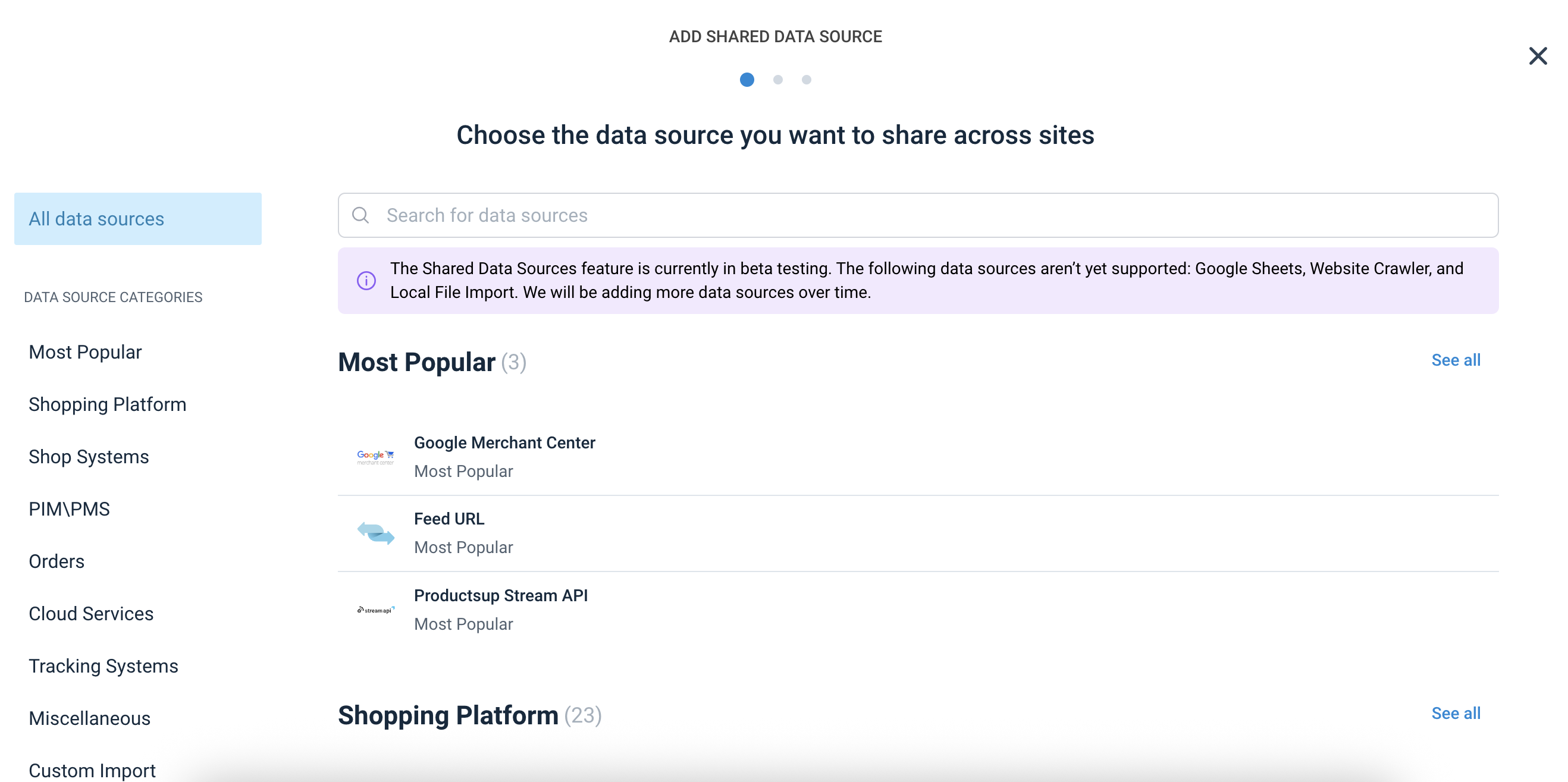Close the Add Shared Data Source dialog
The width and height of the screenshot is (1568, 782).
[1538, 55]
